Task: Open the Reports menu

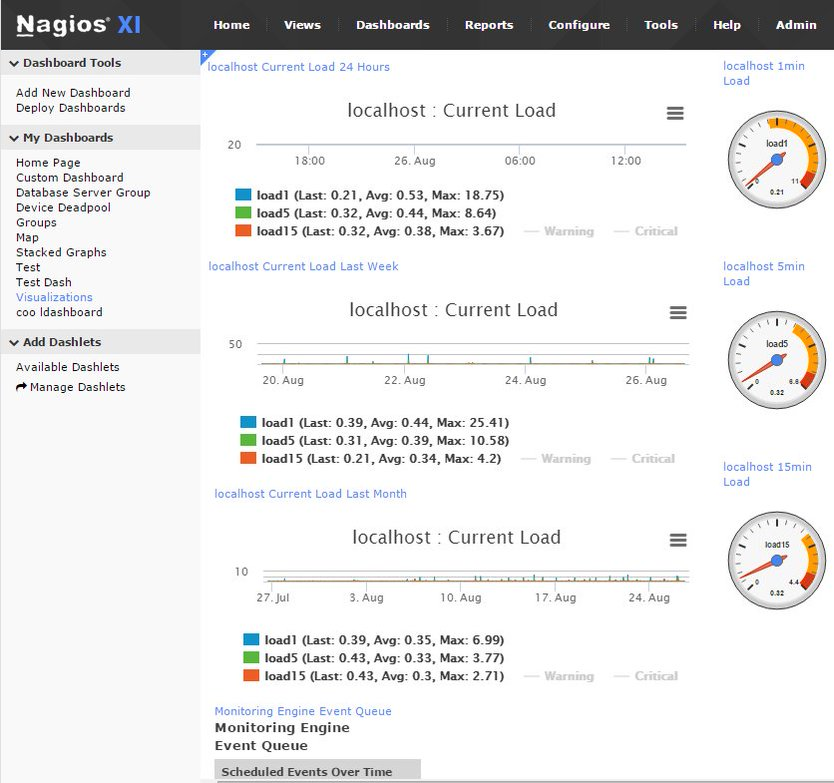Action: coord(489,25)
